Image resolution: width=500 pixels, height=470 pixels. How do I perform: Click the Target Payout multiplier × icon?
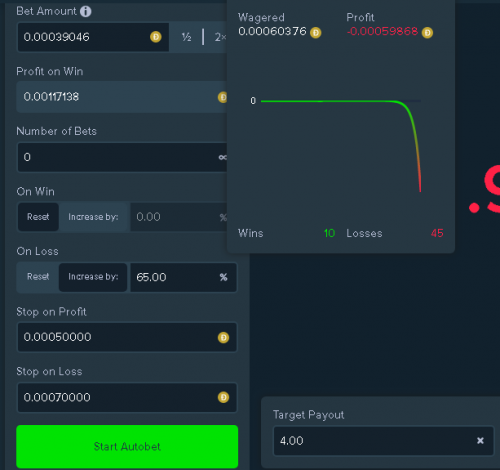coord(480,441)
